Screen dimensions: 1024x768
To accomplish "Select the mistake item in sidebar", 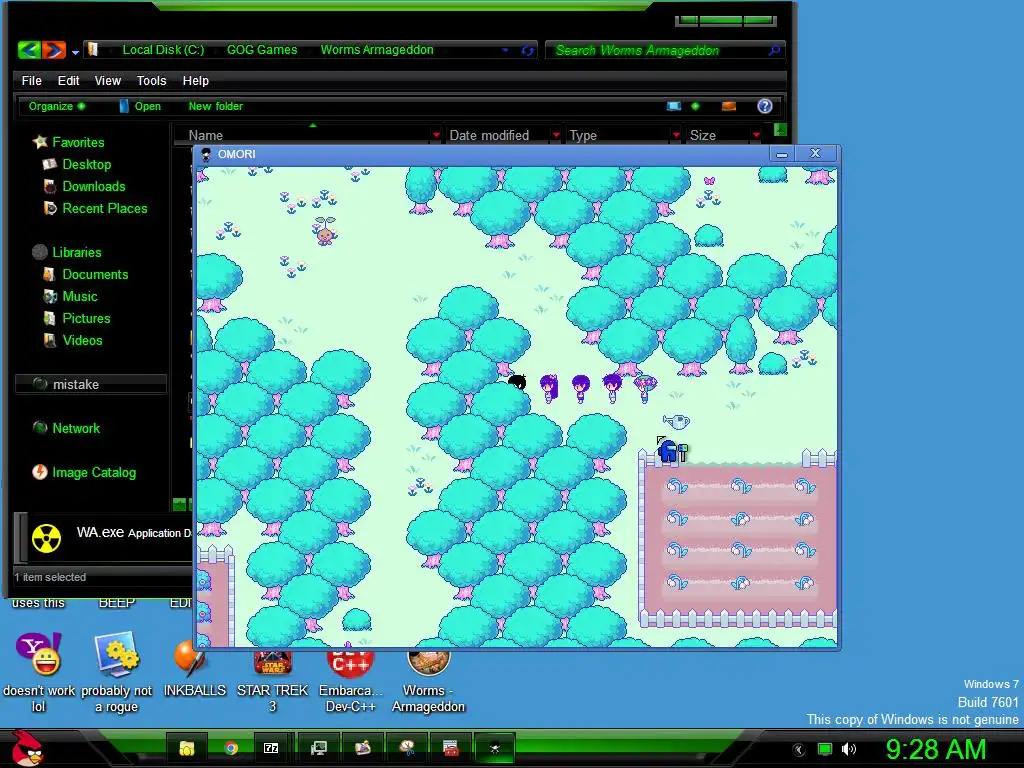I will click(x=90, y=384).
